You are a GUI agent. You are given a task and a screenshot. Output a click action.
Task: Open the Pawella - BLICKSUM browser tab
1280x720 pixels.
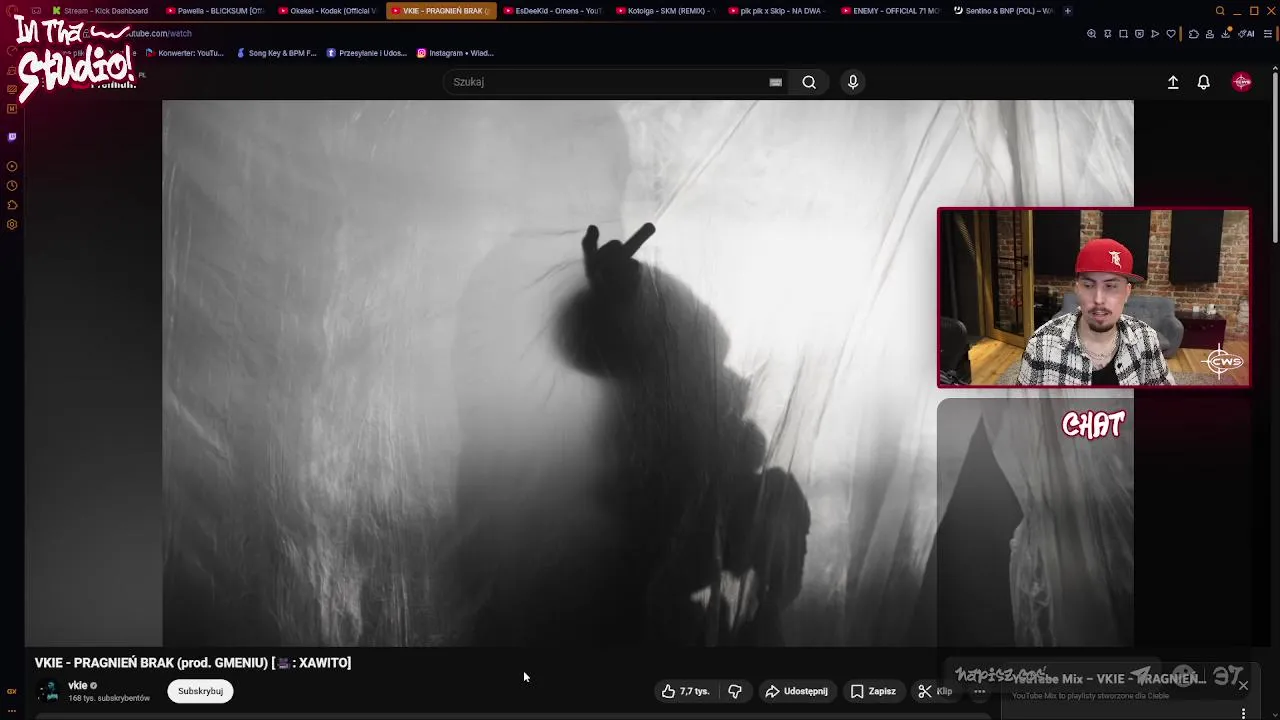[x=214, y=11]
